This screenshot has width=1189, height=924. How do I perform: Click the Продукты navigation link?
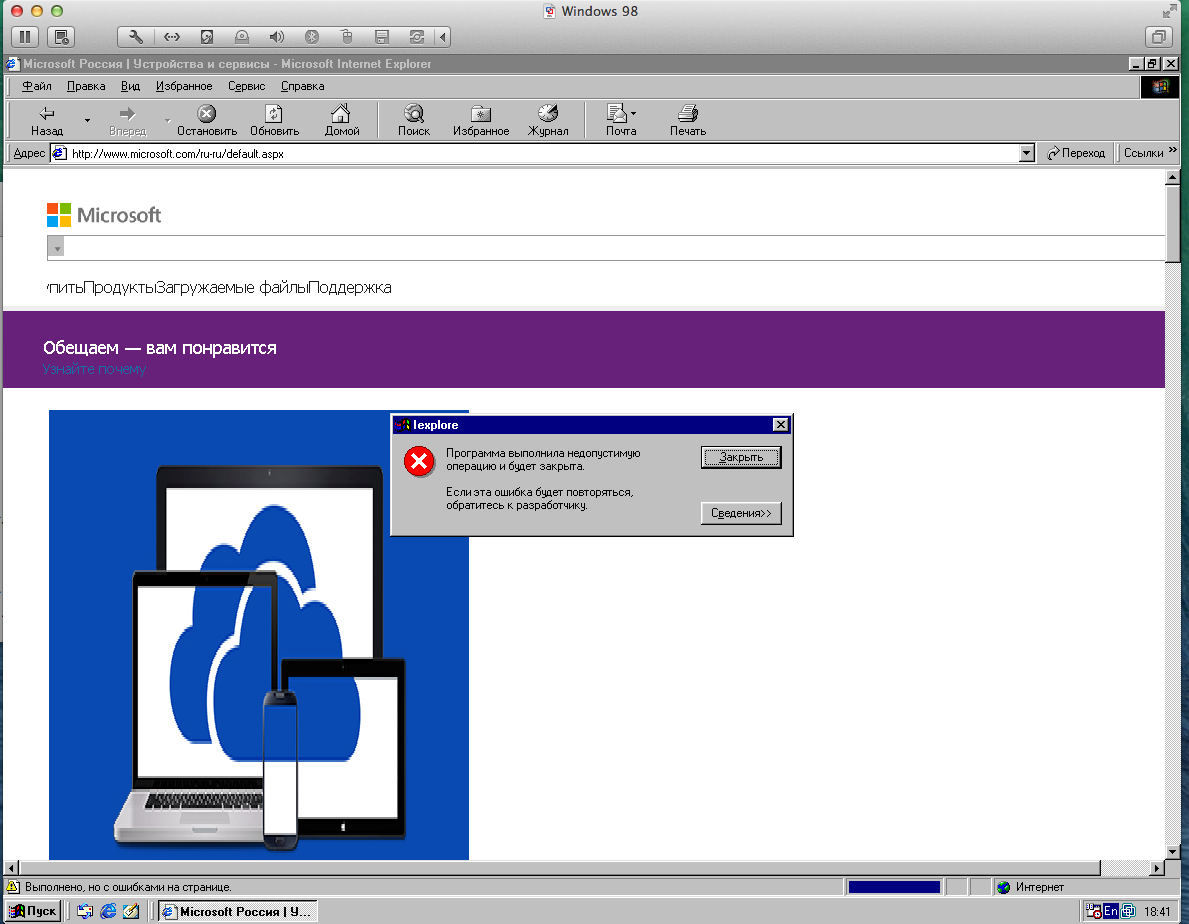pos(119,287)
